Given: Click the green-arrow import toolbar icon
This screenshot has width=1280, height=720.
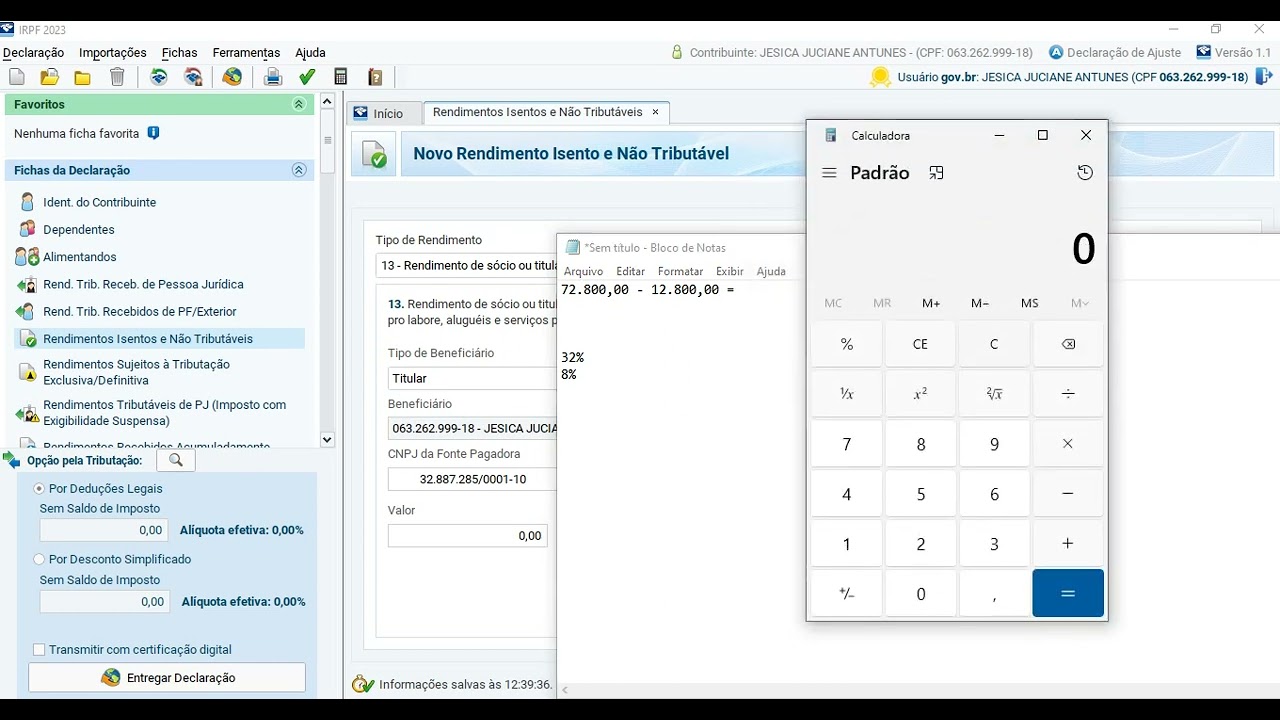Looking at the screenshot, I should coord(159,77).
